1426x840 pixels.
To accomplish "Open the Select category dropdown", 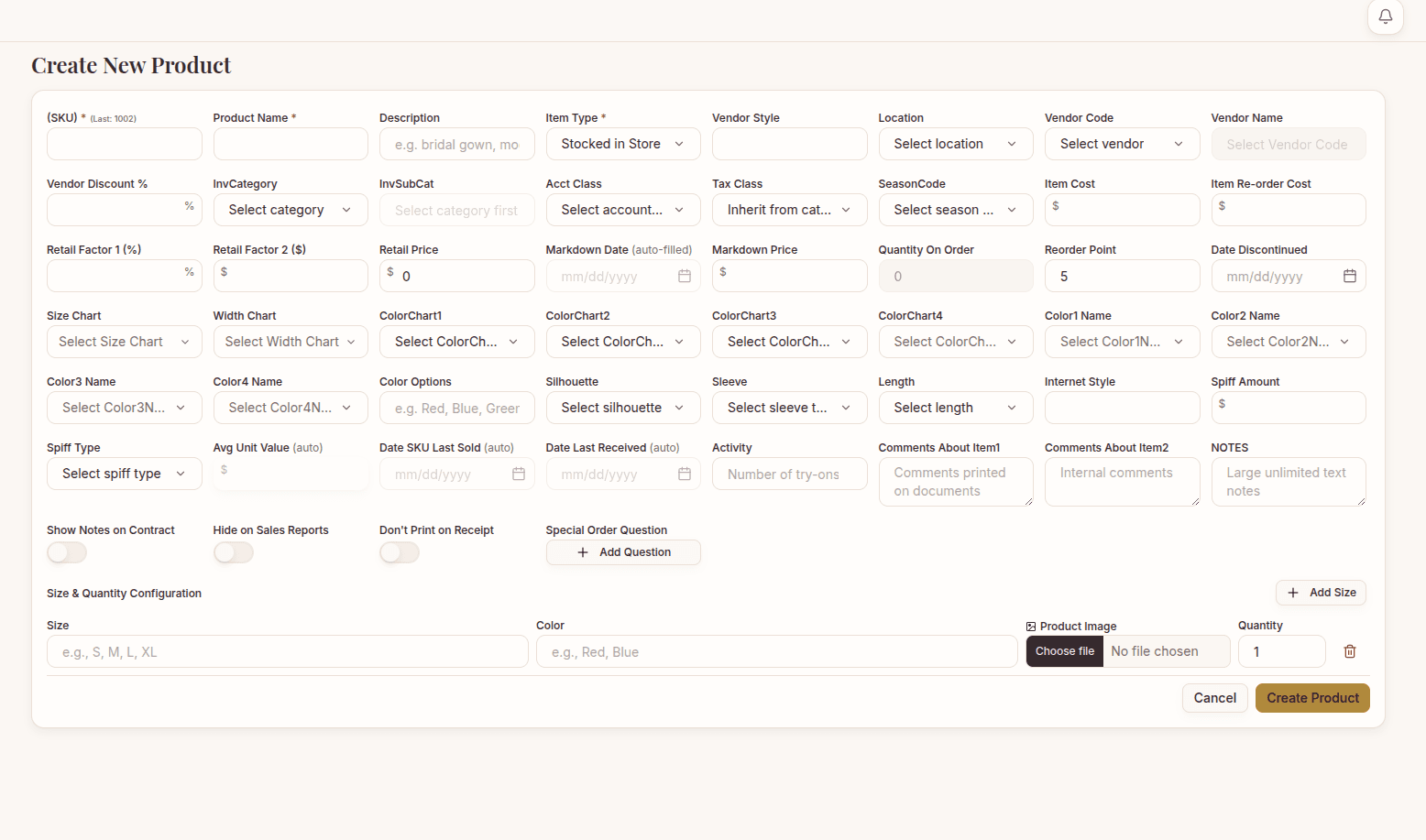I will (x=291, y=210).
